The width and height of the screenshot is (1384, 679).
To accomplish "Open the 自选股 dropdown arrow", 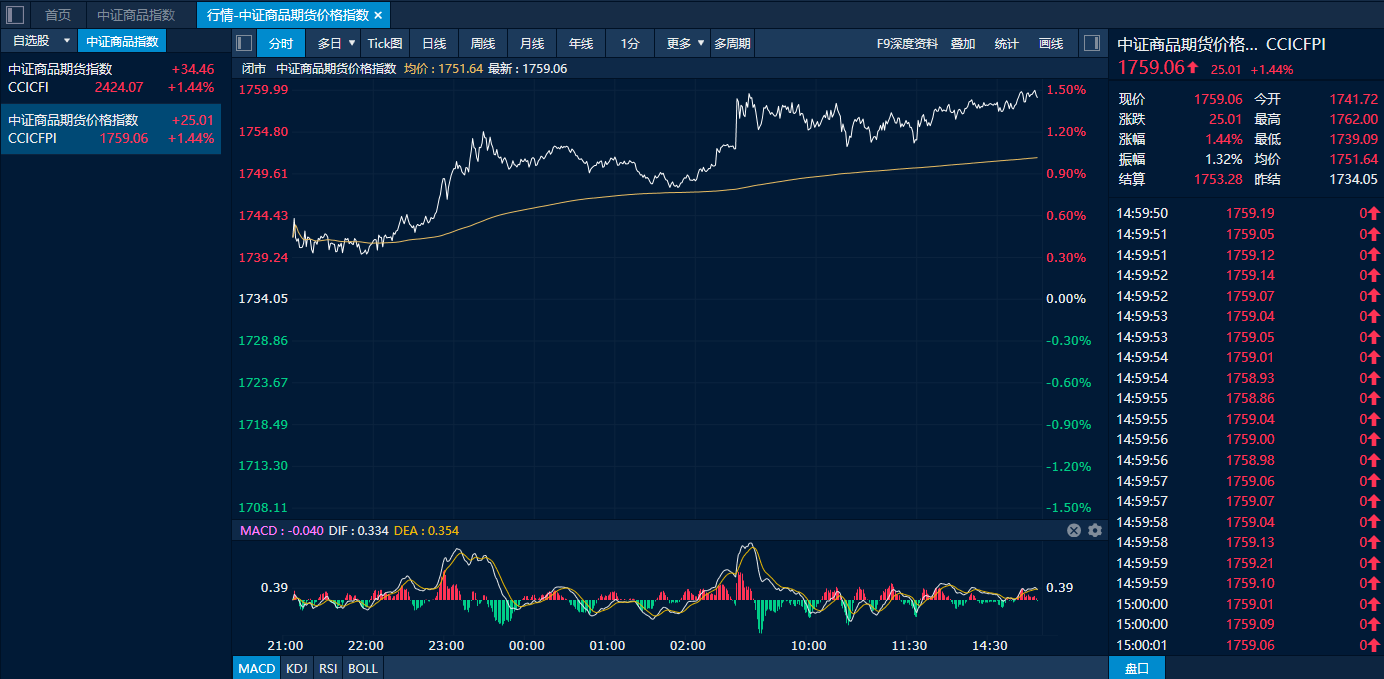I will click(x=66, y=41).
